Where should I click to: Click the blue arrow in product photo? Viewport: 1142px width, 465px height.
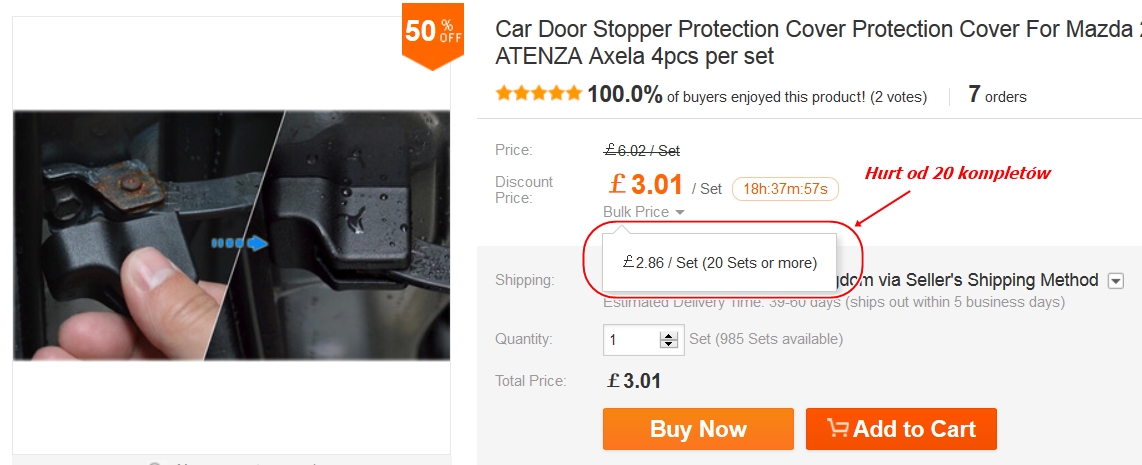[x=240, y=243]
